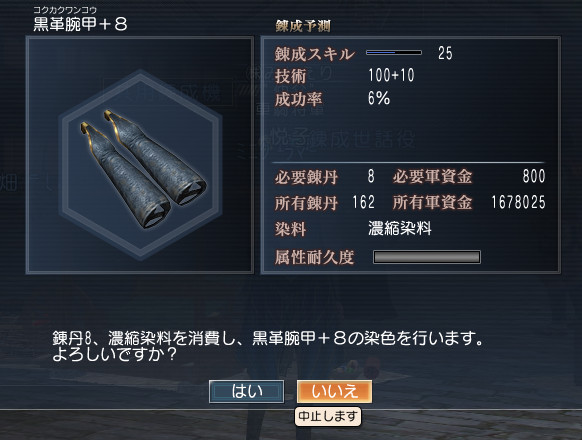Click the 技術 100+10 value

[x=391, y=75]
